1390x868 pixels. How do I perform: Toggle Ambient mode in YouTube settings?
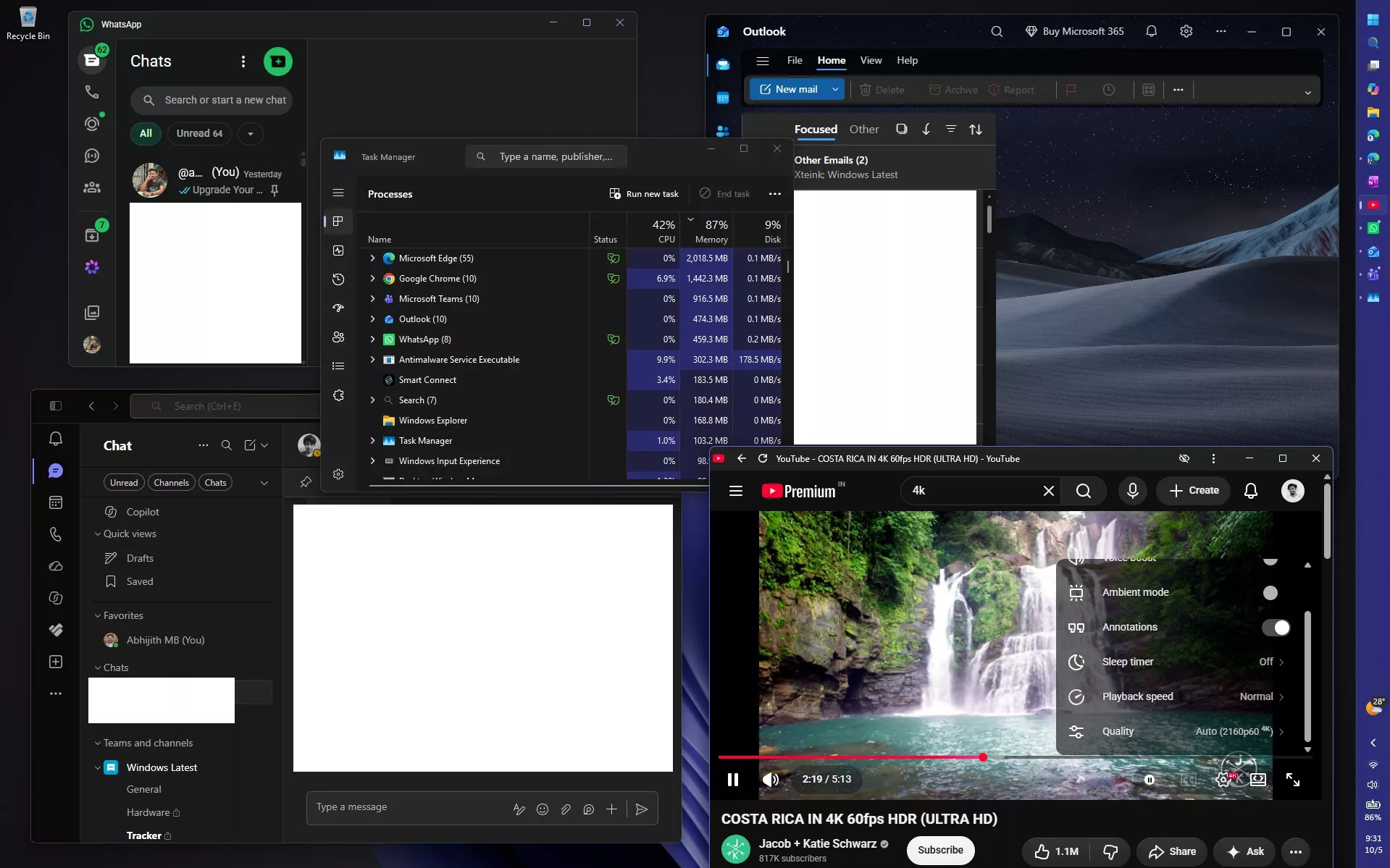1275,593
